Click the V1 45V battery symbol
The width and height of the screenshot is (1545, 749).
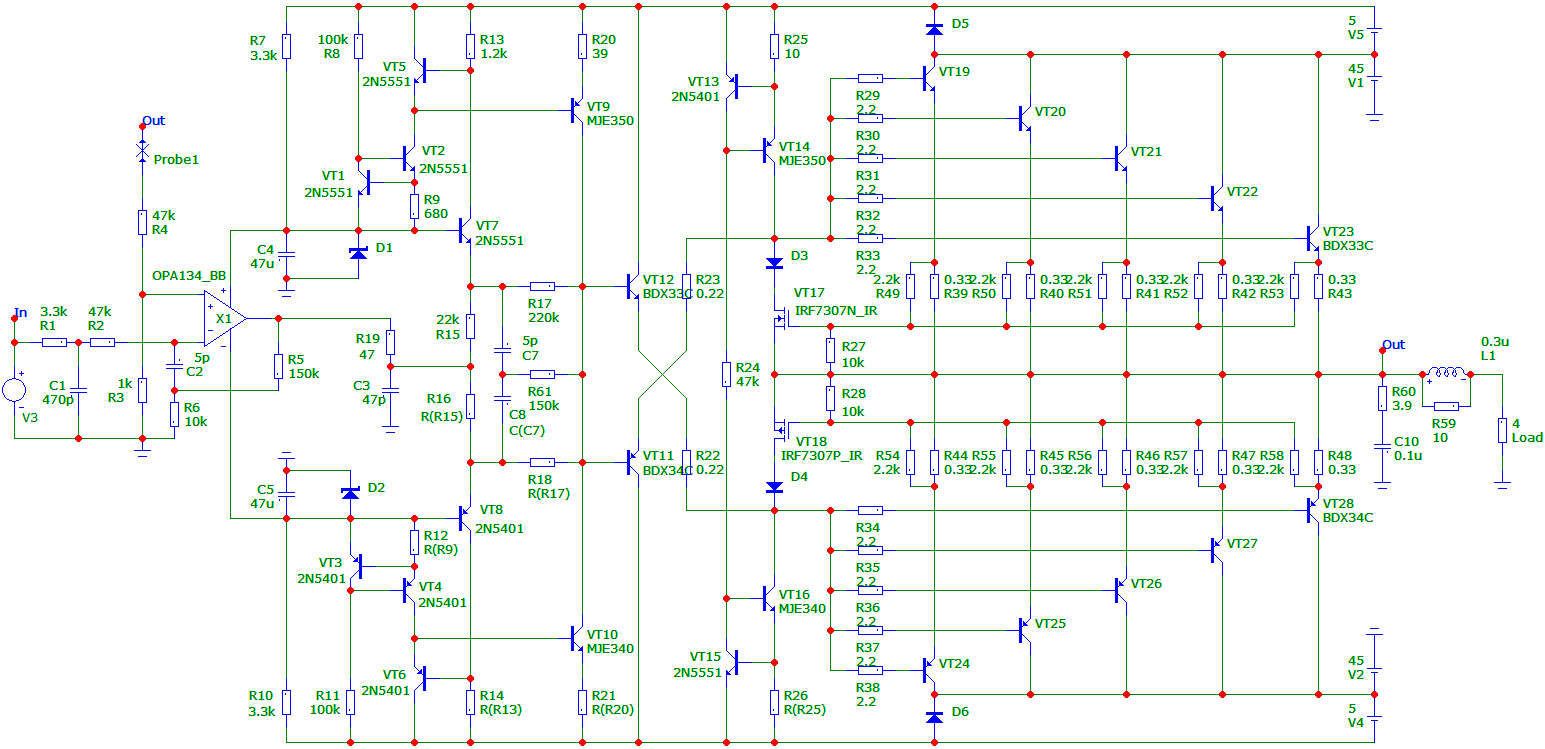coord(1374,80)
